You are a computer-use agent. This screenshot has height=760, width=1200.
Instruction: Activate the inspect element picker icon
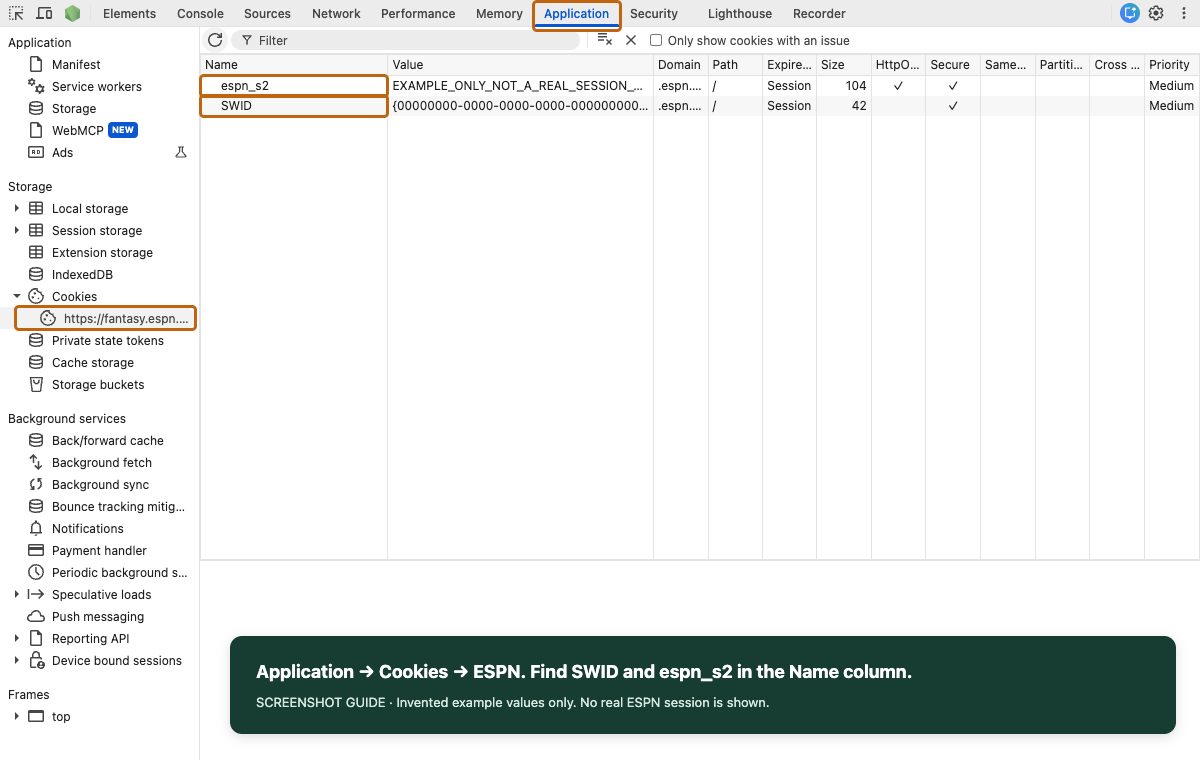(x=16, y=14)
